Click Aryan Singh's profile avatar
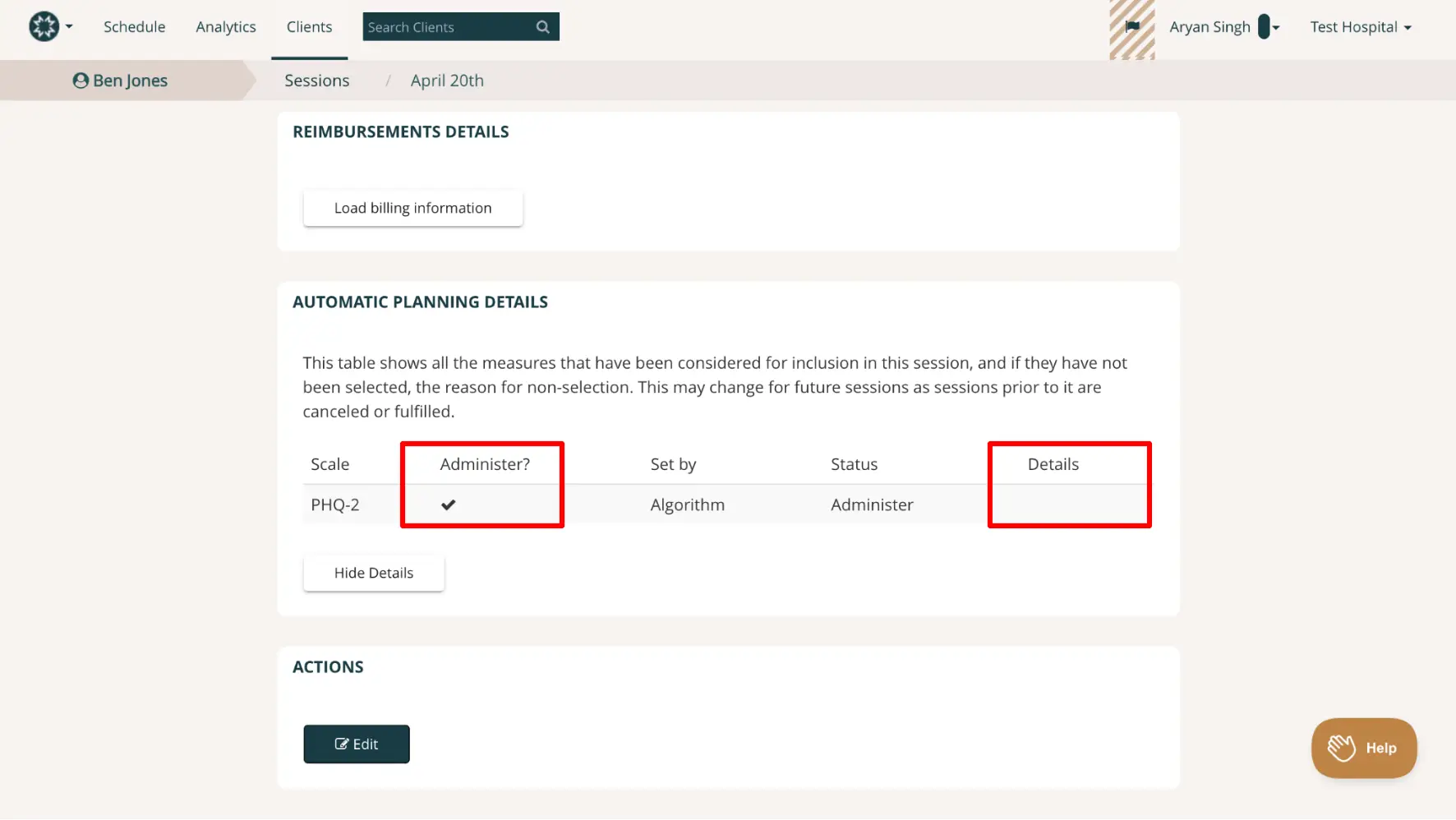This screenshot has width=1456, height=820. click(1262, 26)
